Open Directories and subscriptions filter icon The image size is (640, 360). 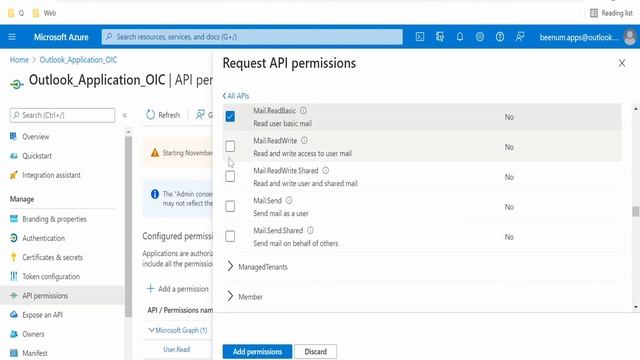[x=440, y=37]
